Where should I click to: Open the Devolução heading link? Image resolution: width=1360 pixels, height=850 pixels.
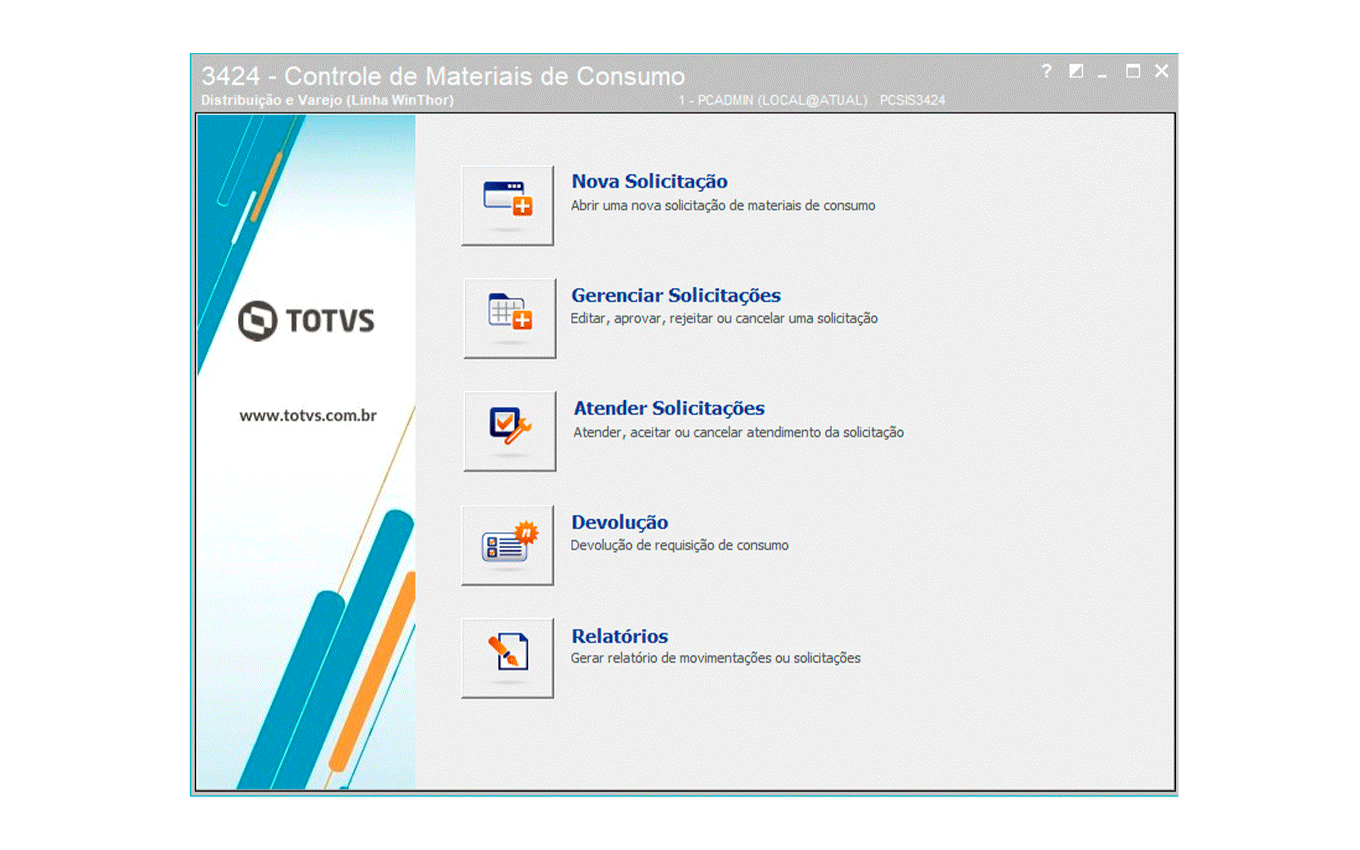[x=619, y=523]
